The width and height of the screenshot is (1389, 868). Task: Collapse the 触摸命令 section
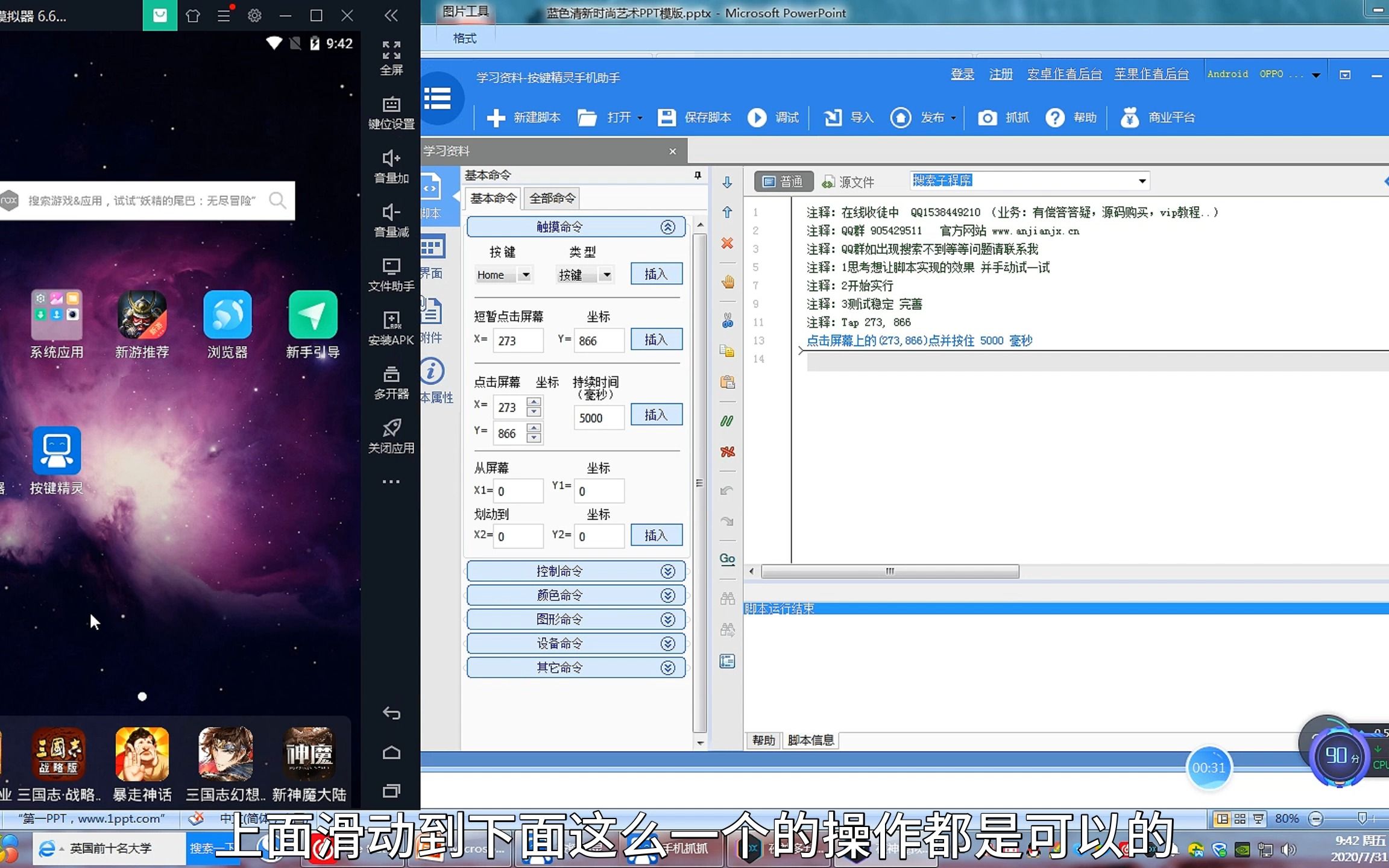(x=576, y=227)
